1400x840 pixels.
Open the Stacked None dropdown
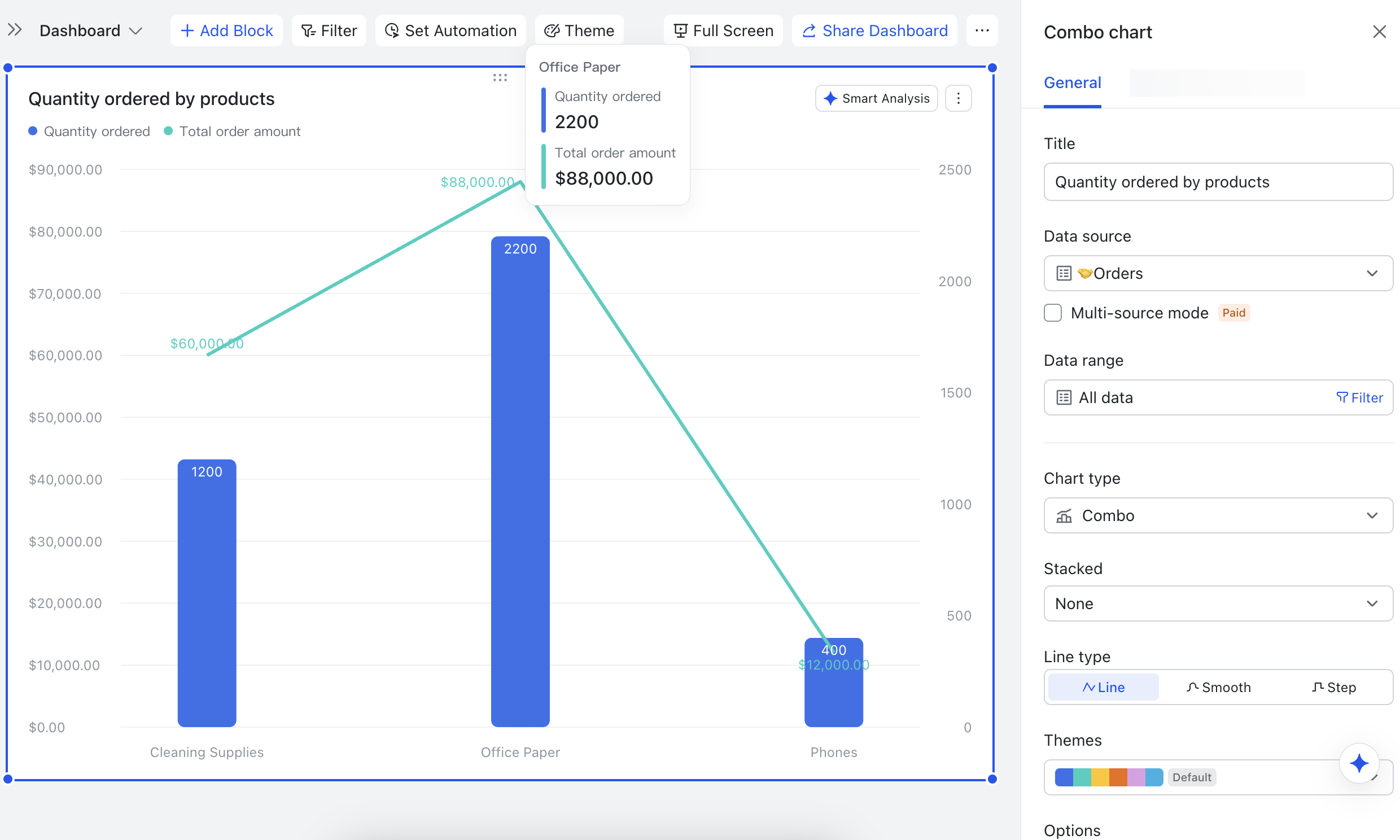coord(1218,603)
